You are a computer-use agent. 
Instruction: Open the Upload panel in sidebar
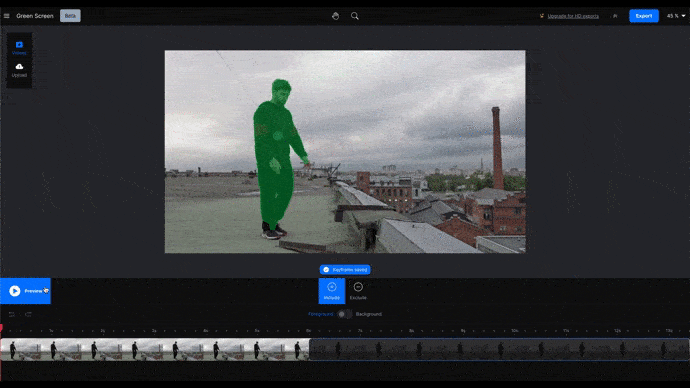[19, 70]
